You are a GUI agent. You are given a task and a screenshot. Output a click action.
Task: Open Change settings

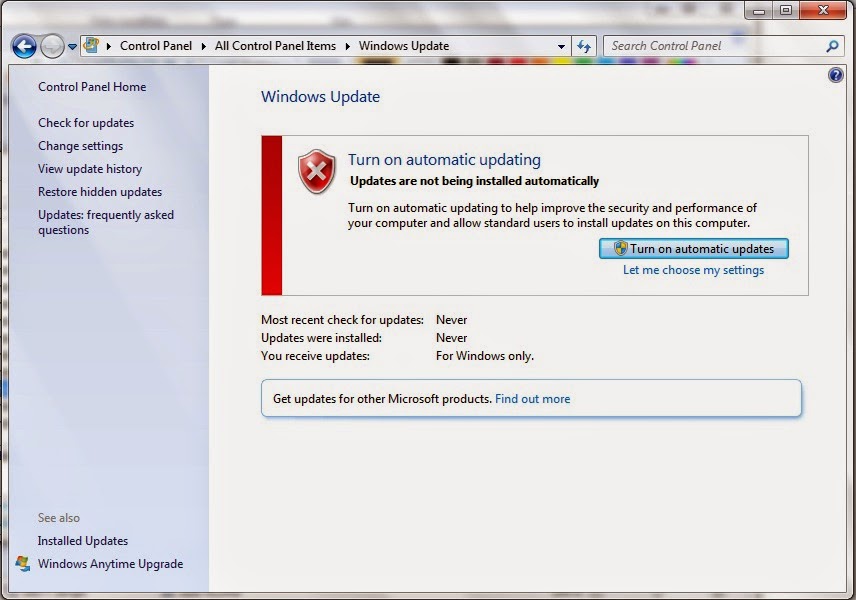[x=80, y=146]
